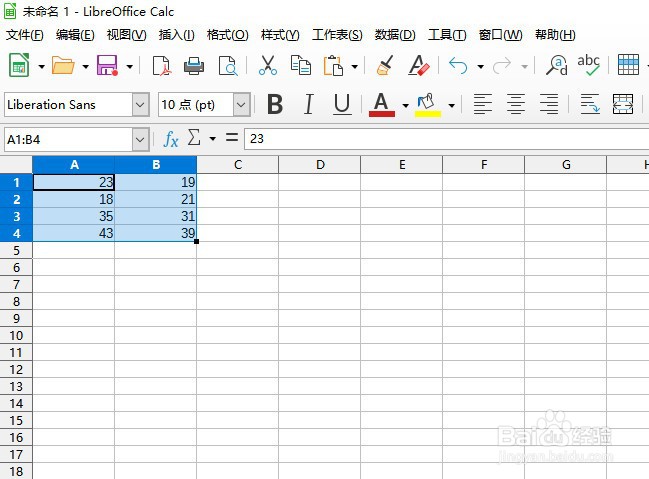Screen dimensions: 649x479
Task: Toggle Underline formatting
Action: 342,104
